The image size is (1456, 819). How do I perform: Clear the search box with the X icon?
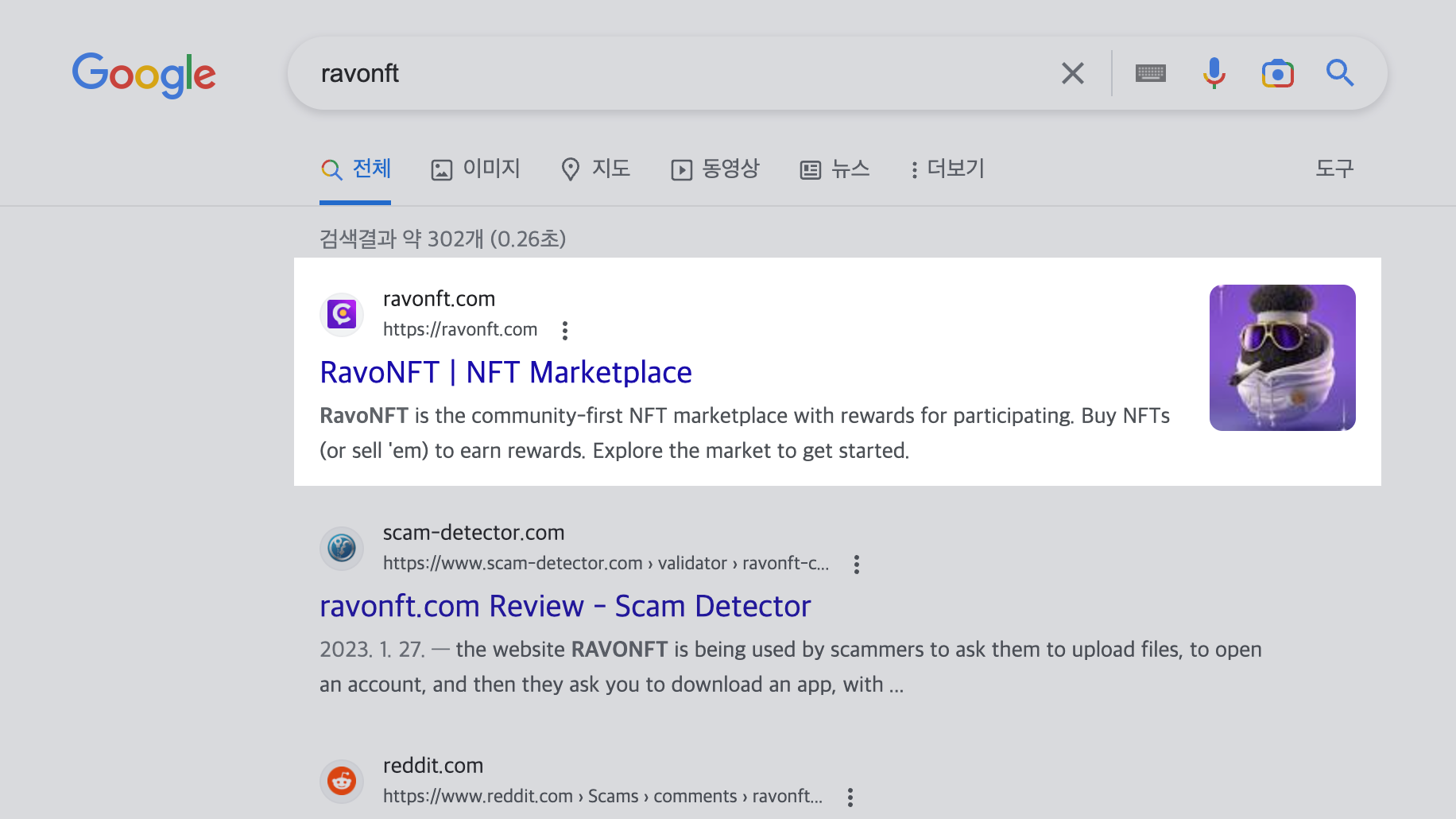1073,73
